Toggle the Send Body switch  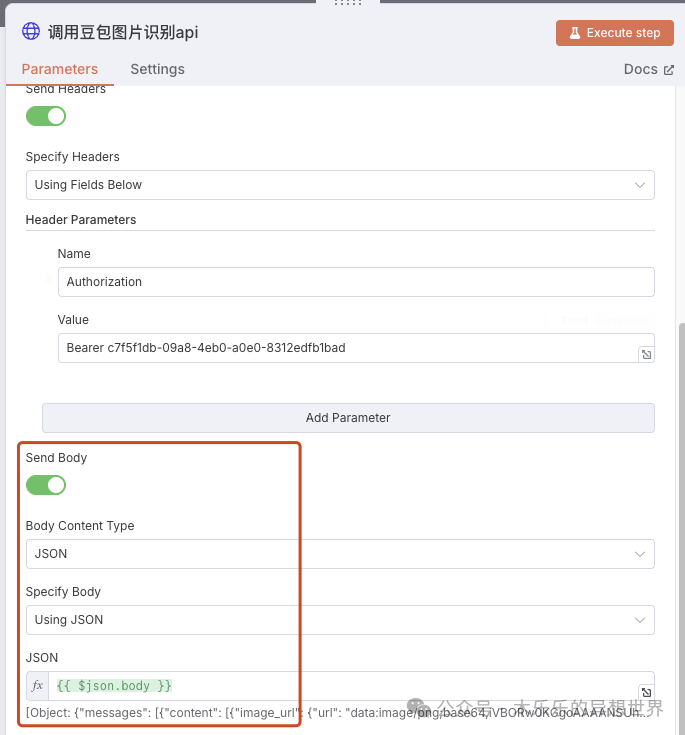[x=46, y=485]
